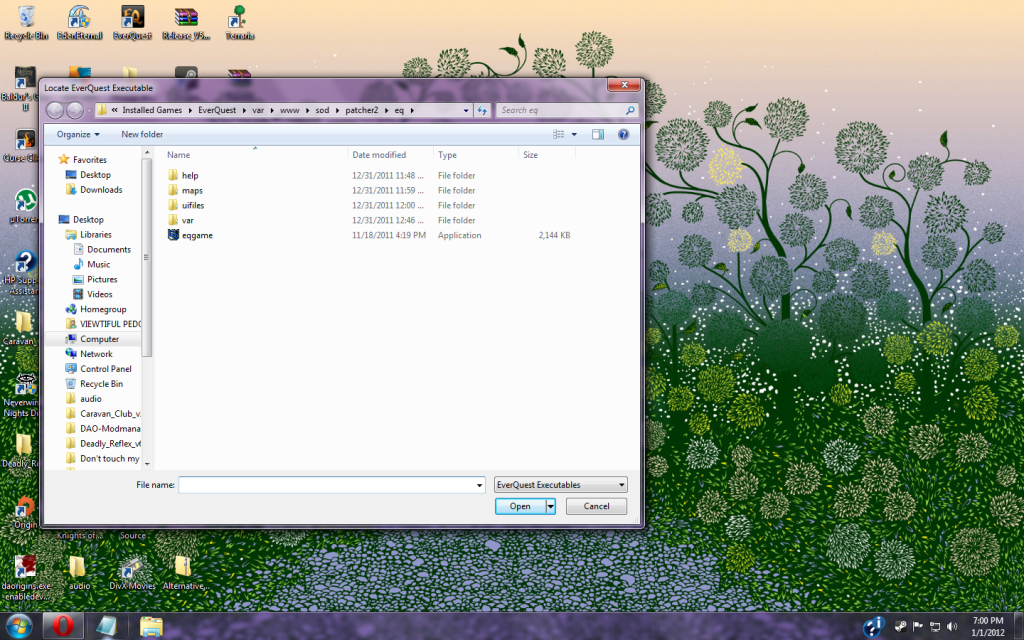
Task: Select the uifiles folder
Action: click(x=193, y=205)
